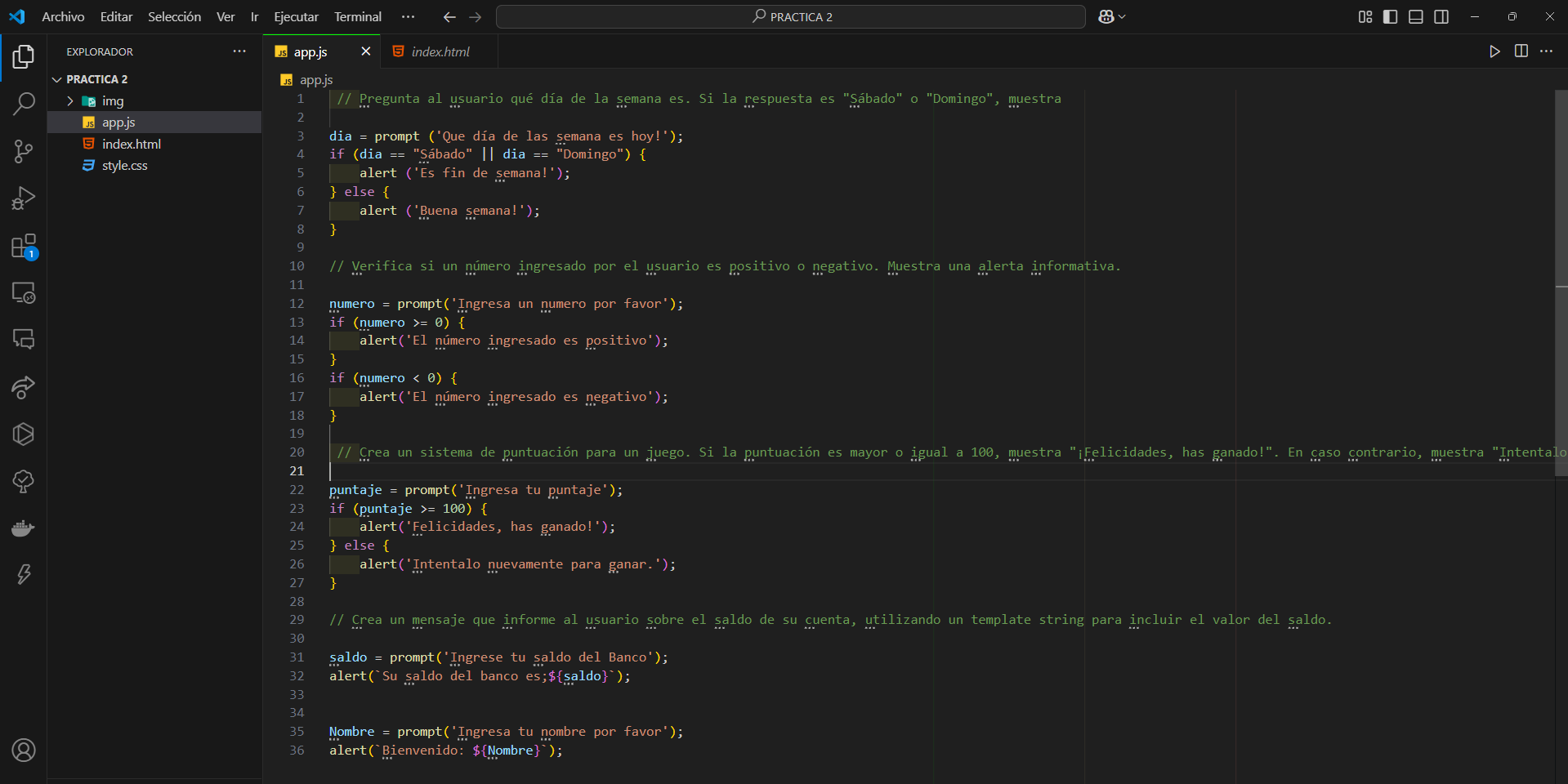Open the Explorer view in activity bar
The width and height of the screenshot is (1568, 784).
pyautogui.click(x=24, y=56)
